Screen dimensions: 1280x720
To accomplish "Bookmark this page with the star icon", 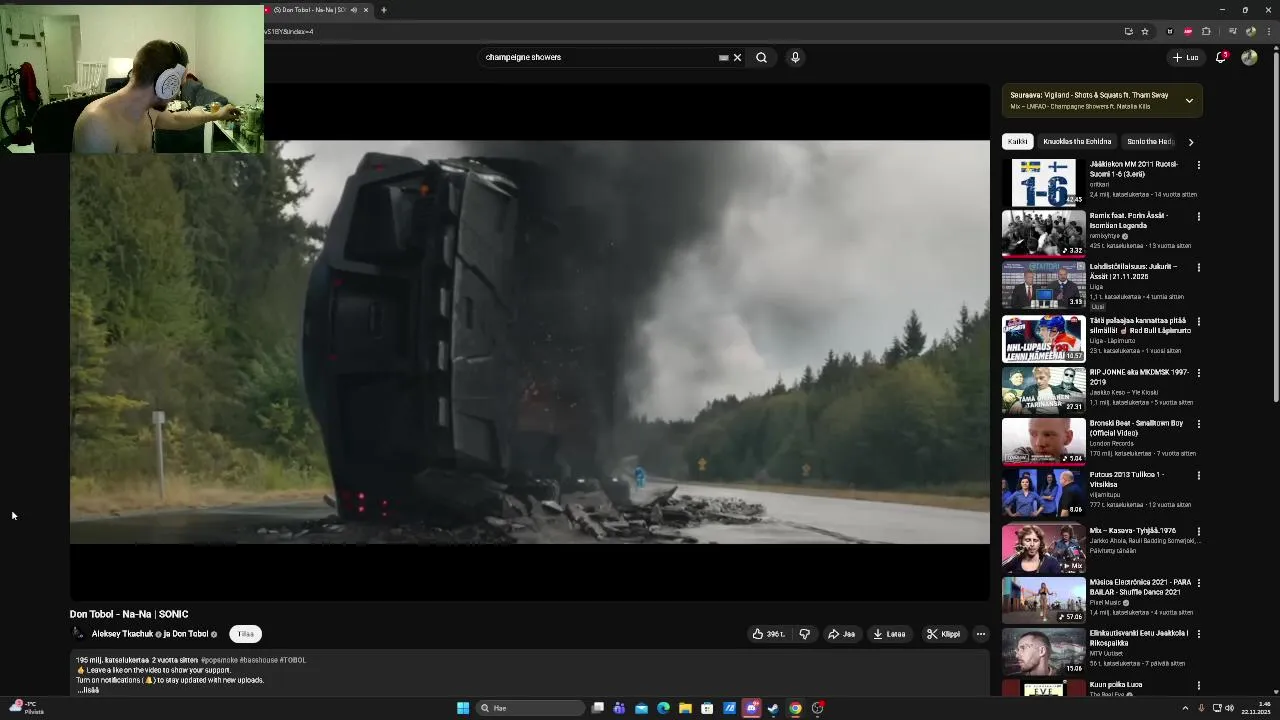I will tap(1145, 31).
